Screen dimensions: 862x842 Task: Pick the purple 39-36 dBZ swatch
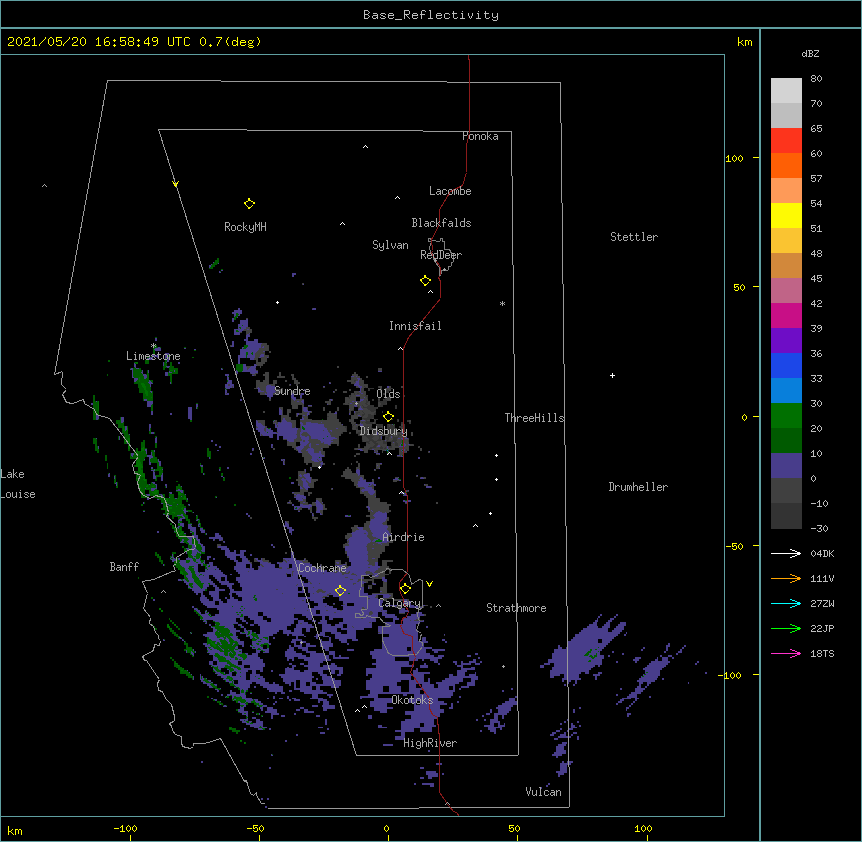click(x=786, y=341)
